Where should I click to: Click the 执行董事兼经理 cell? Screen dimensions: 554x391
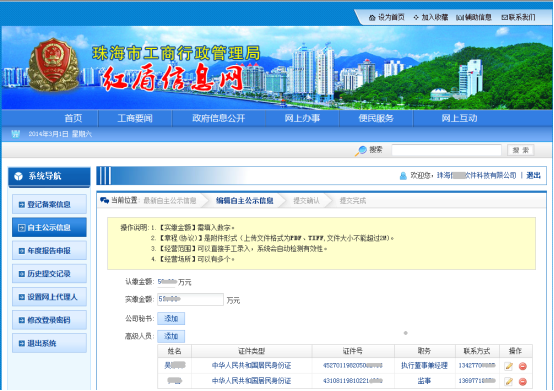coord(424,365)
